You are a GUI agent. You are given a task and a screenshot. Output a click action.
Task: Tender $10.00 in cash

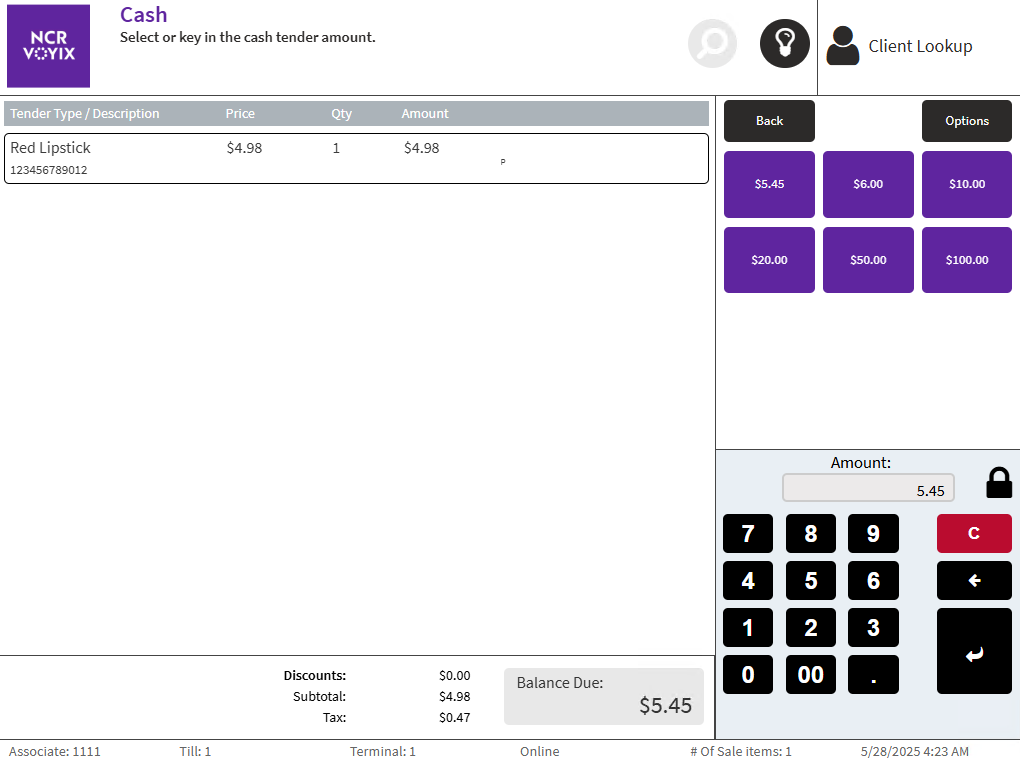(966, 184)
